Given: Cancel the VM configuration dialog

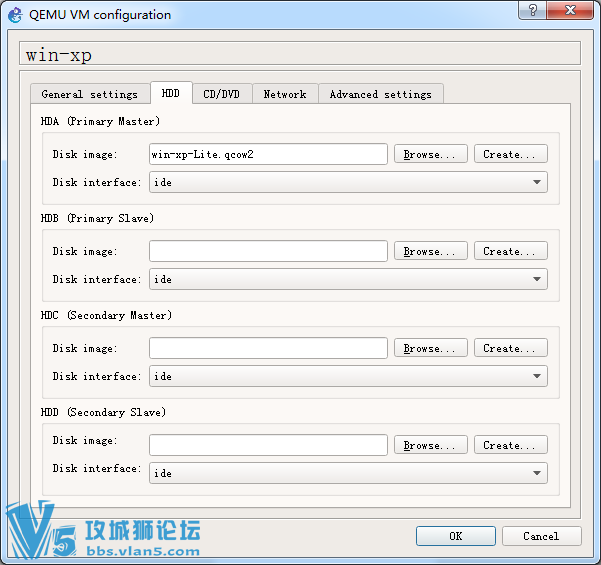Looking at the screenshot, I should click(541, 536).
